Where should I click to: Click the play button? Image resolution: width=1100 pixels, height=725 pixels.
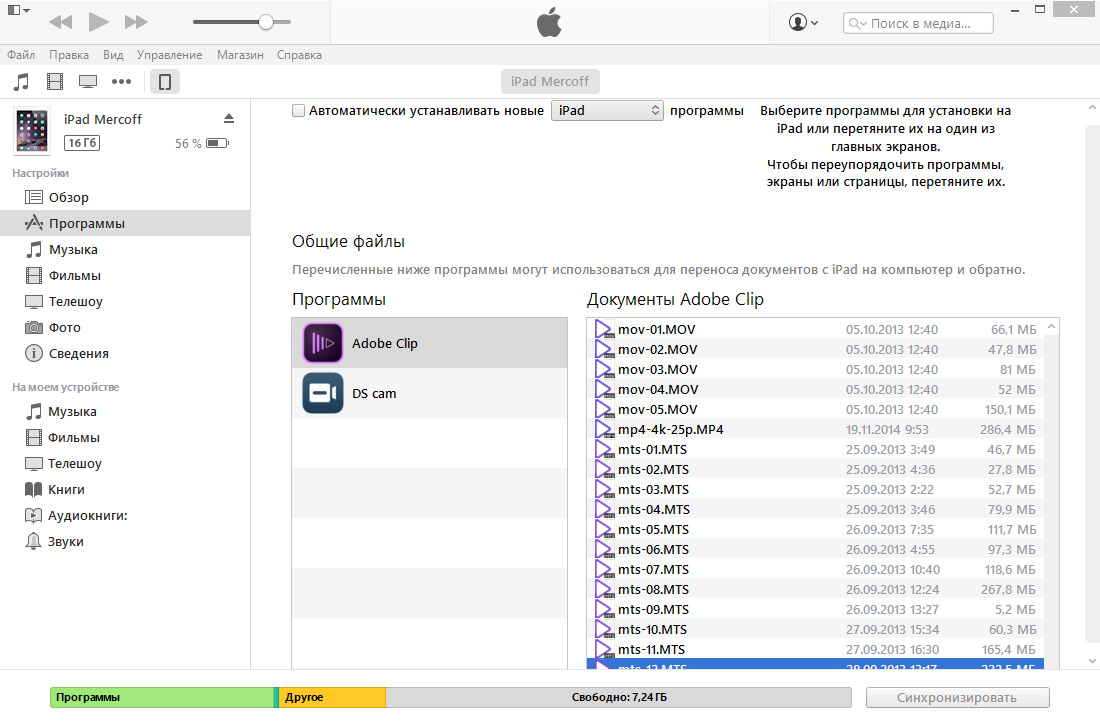coord(98,22)
